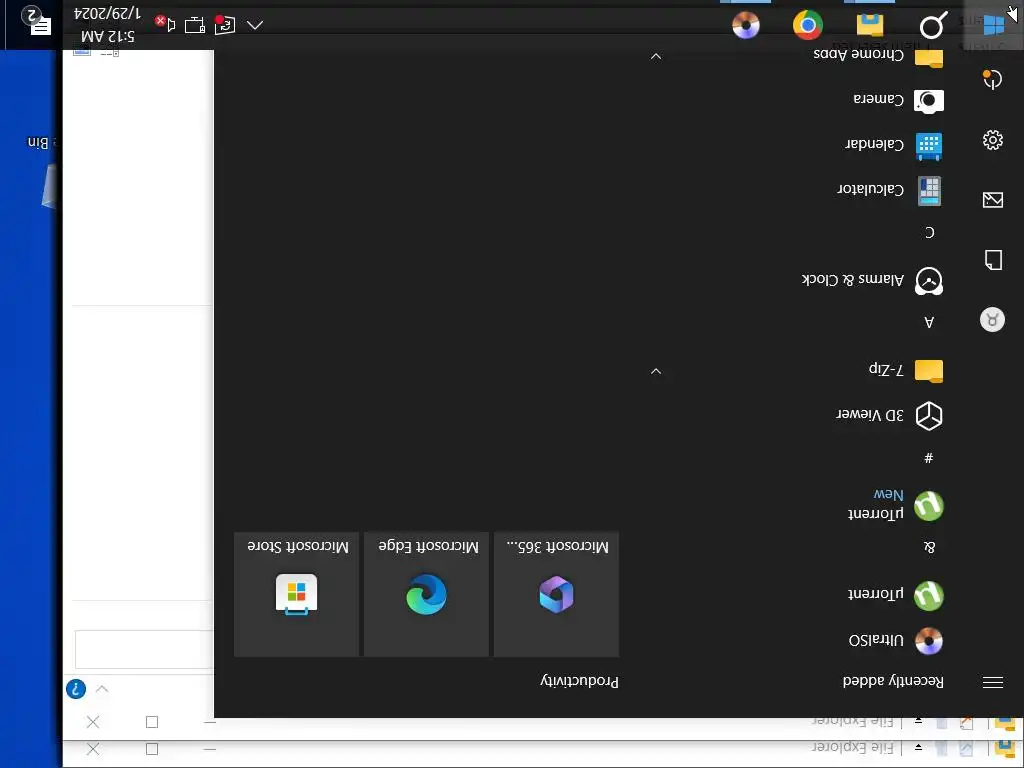Image resolution: width=1024 pixels, height=768 pixels.
Task: Open Recycle Bin on the desktop
Action: pyautogui.click(x=42, y=173)
